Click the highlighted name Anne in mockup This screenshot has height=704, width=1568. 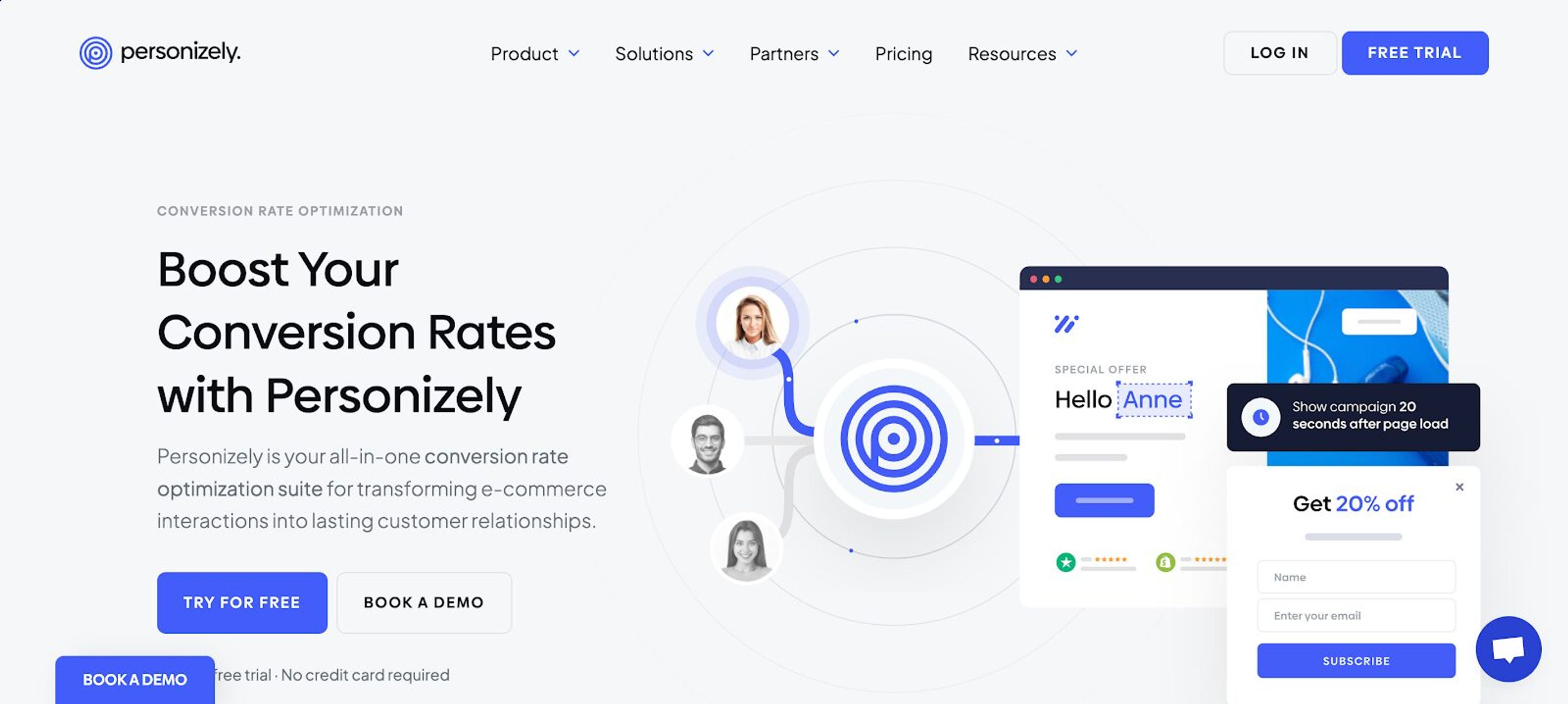tap(1154, 400)
